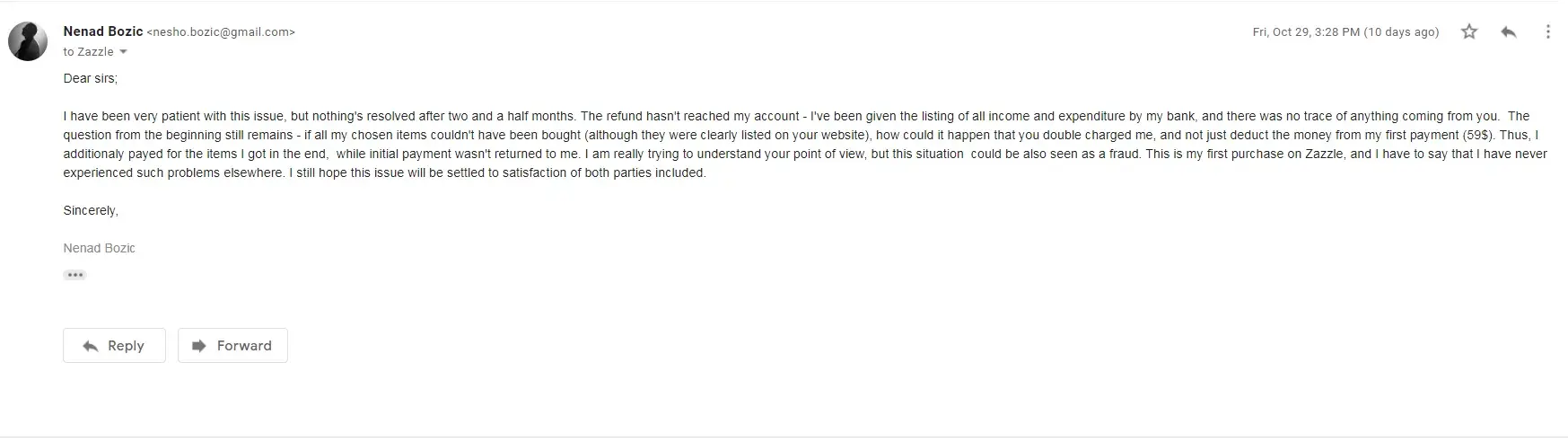
Task: Star this email from Nenad Bozic
Action: click(x=1469, y=32)
